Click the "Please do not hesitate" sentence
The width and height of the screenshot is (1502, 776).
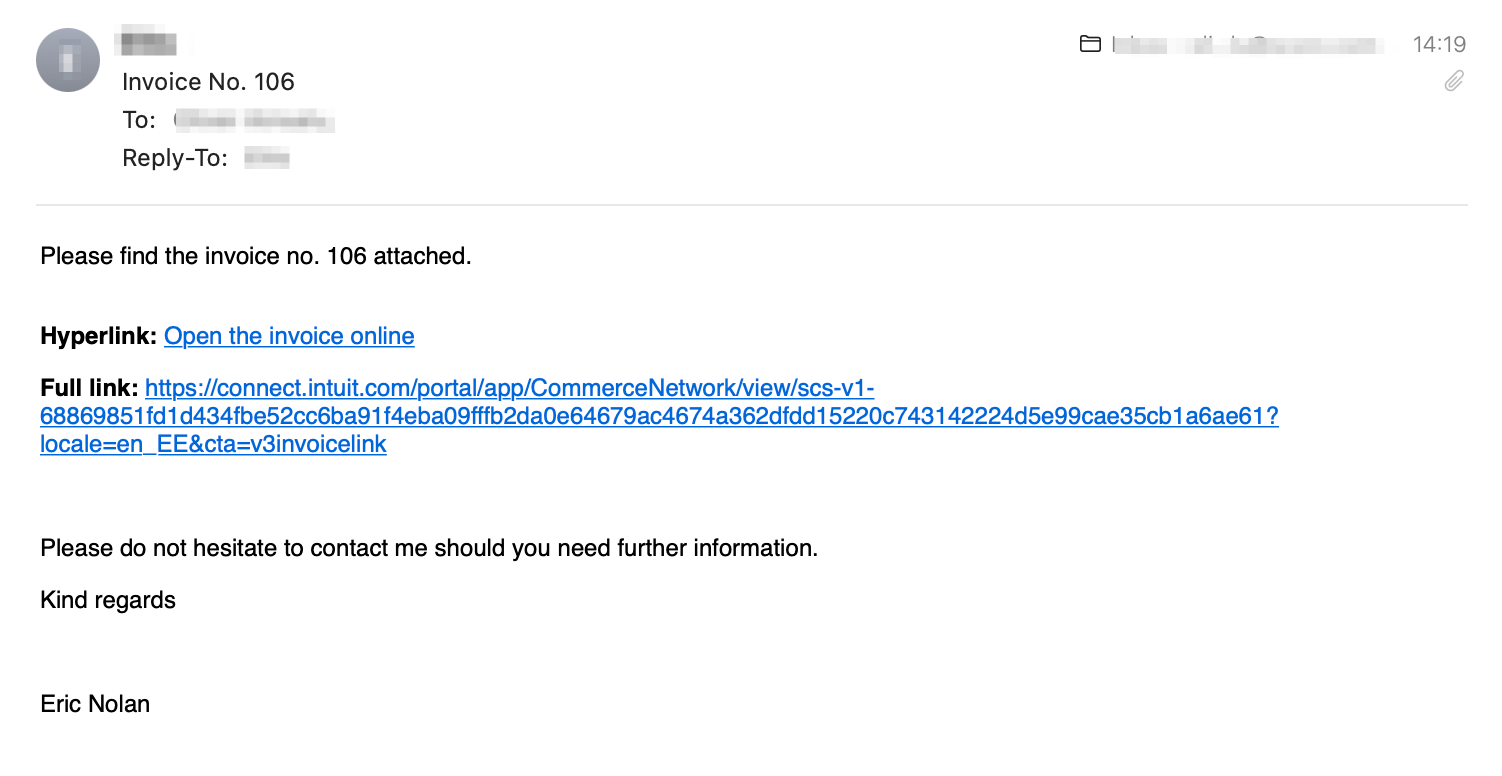pos(429,548)
